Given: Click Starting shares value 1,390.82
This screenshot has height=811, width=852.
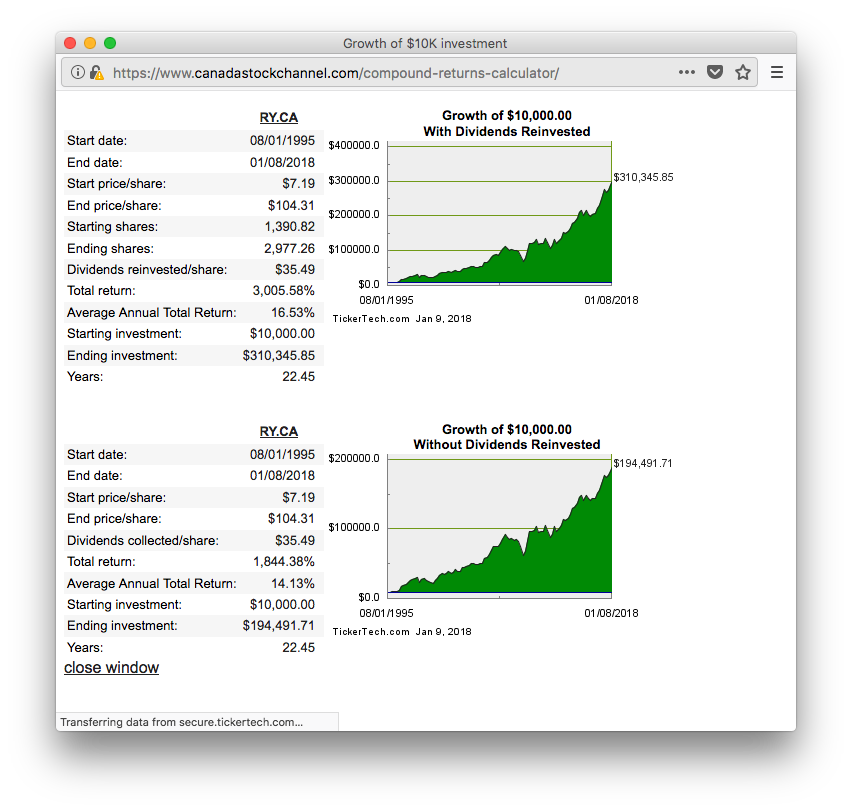Looking at the screenshot, I should point(290,227).
